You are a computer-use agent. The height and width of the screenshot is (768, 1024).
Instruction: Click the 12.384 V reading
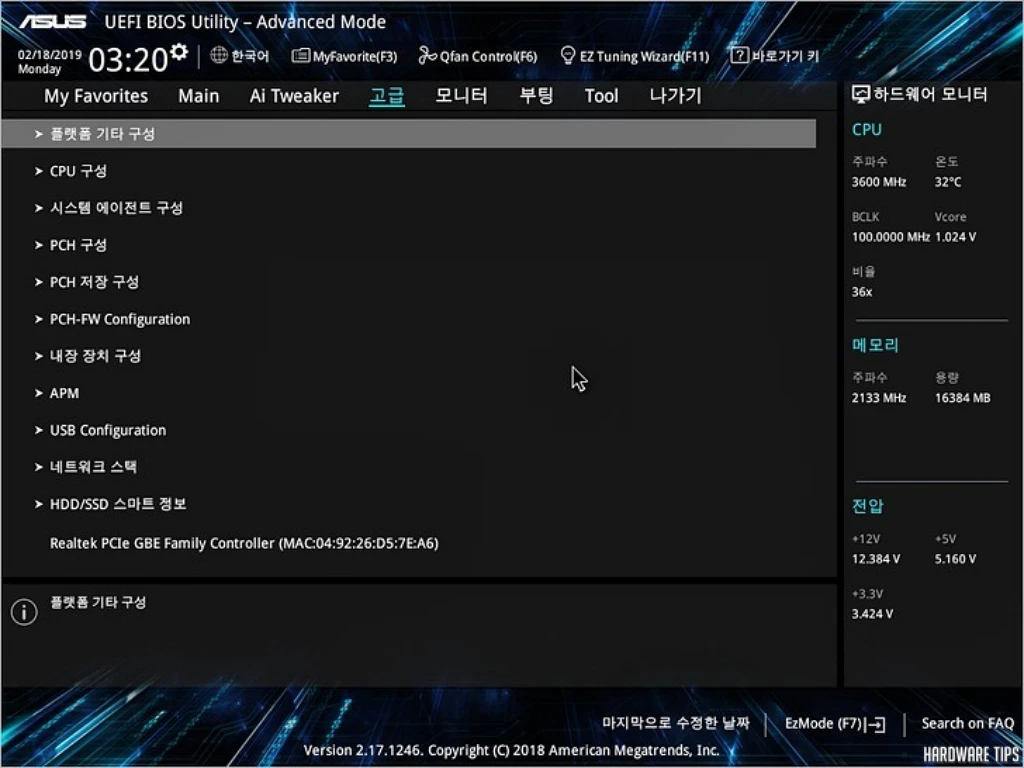coord(876,559)
